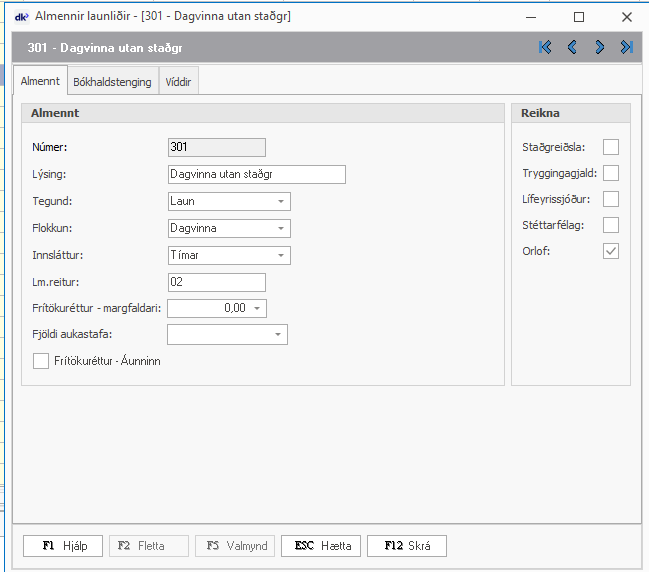Switch to the Bókhaldstenging tab
Viewport: 649px width, 572px height.
113,82
